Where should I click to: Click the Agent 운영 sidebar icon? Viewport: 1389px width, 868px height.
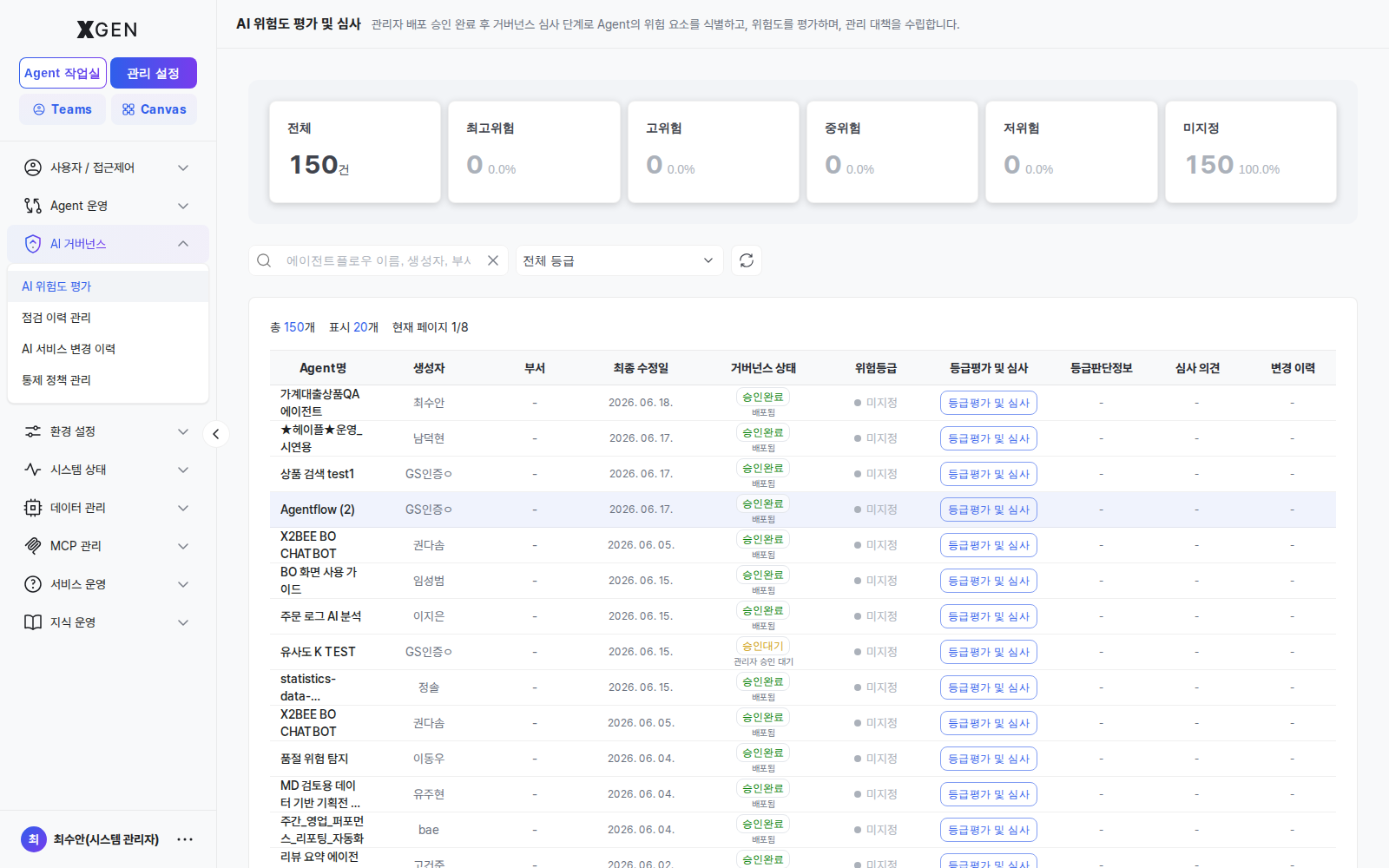pos(33,206)
